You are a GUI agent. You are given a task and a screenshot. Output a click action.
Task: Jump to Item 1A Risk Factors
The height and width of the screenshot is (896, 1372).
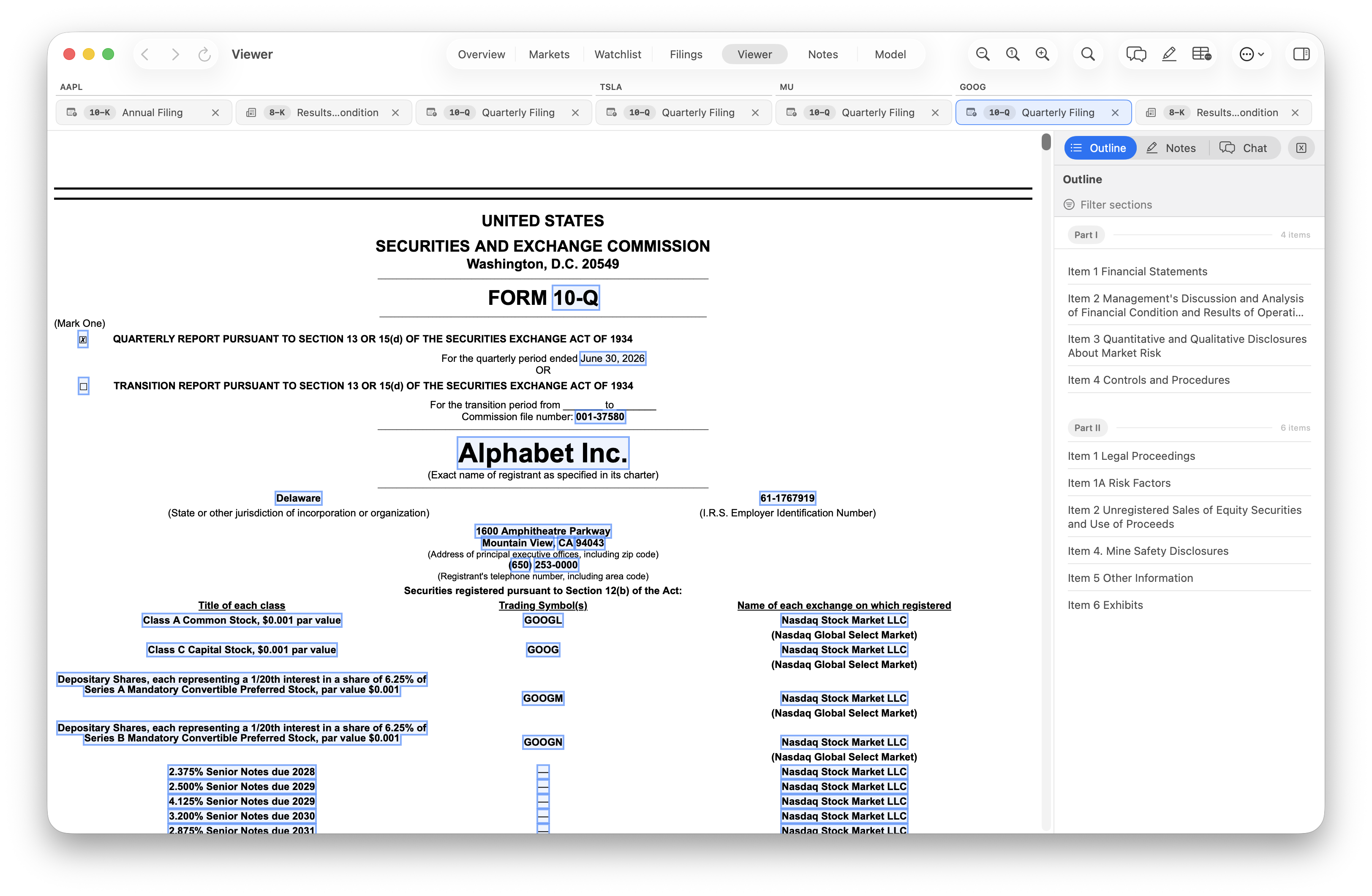[x=1119, y=483]
